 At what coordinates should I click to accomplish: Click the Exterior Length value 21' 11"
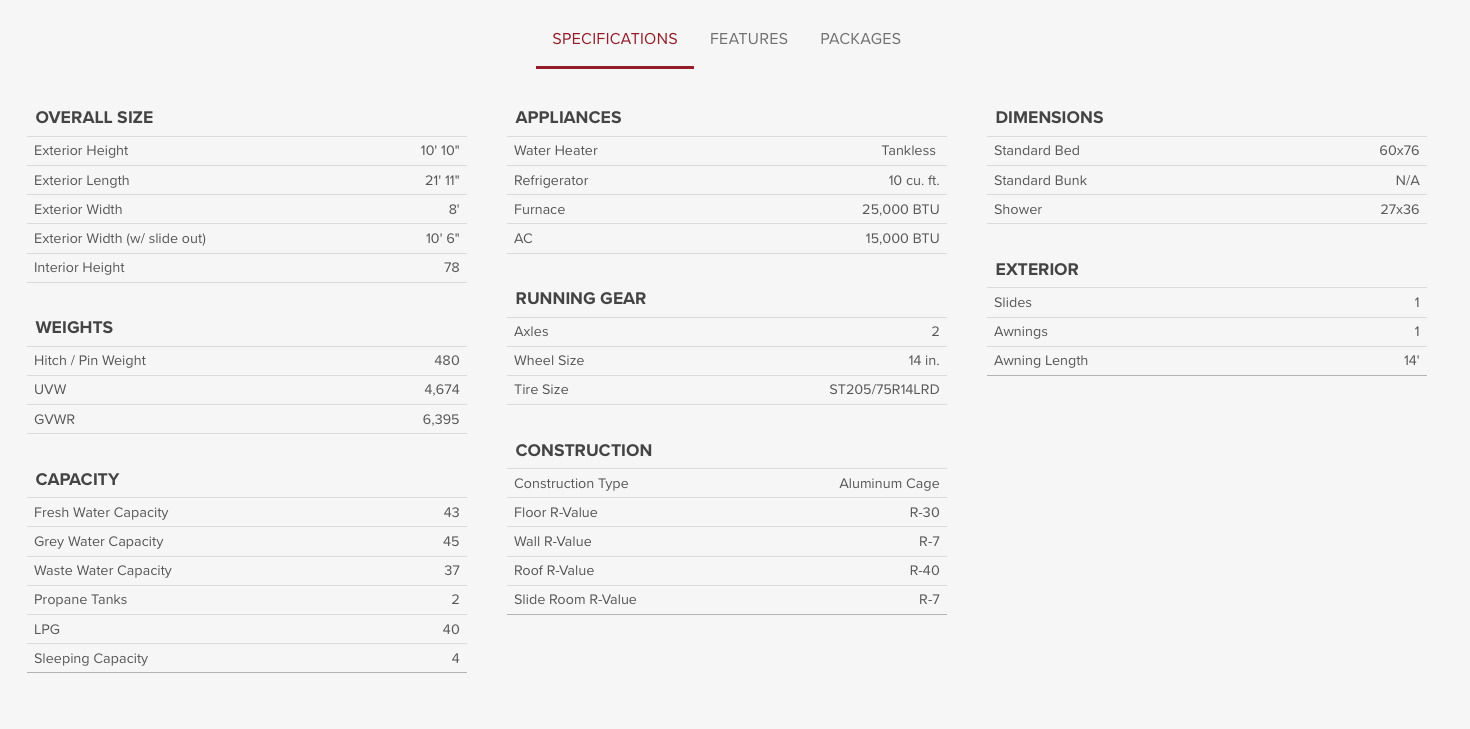[442, 180]
